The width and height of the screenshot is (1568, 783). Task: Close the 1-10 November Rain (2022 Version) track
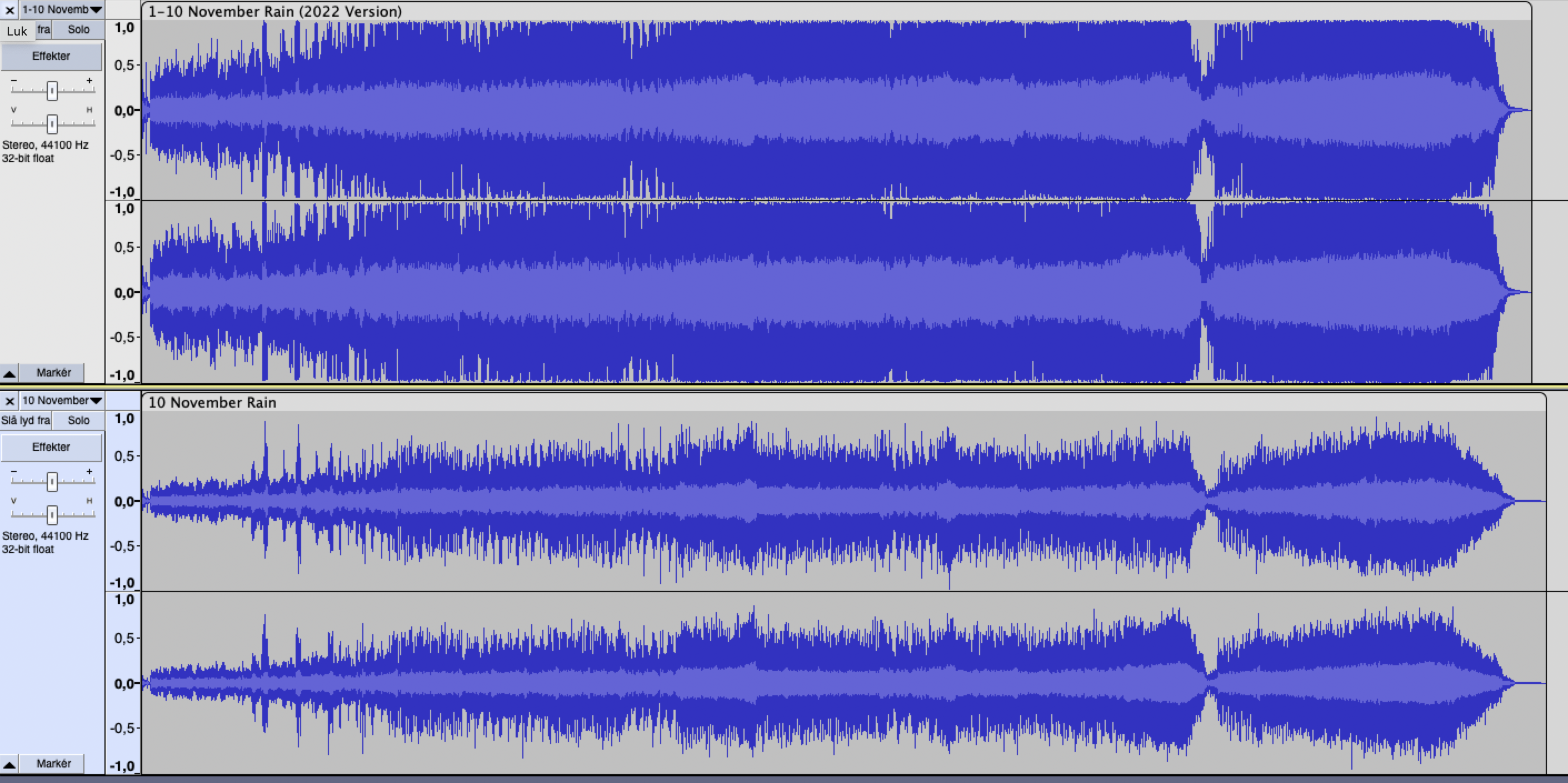click(10, 10)
